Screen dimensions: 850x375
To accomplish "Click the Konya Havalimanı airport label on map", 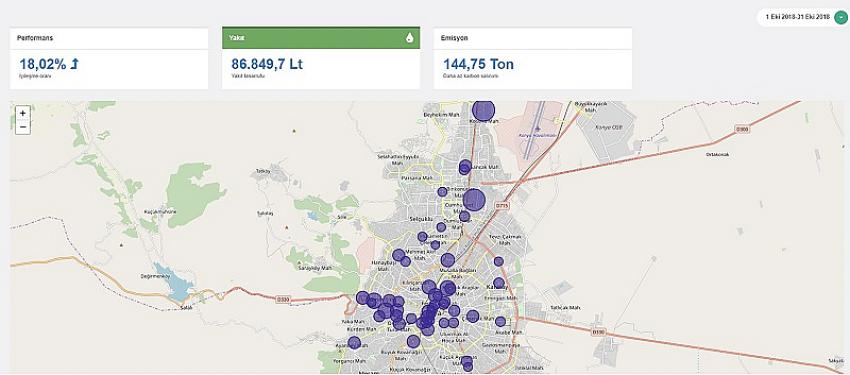I will point(538,134).
